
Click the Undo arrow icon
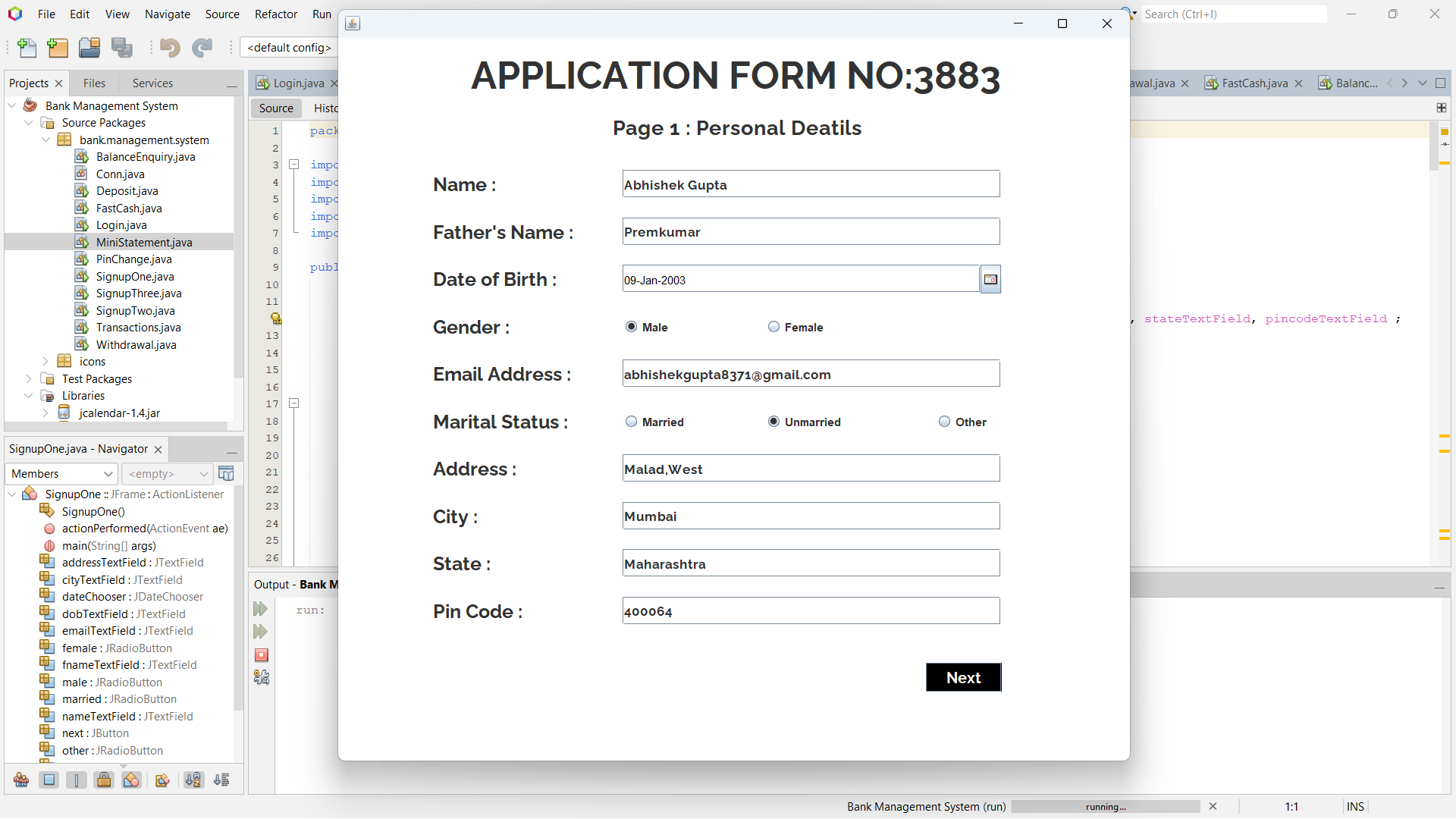coord(170,48)
